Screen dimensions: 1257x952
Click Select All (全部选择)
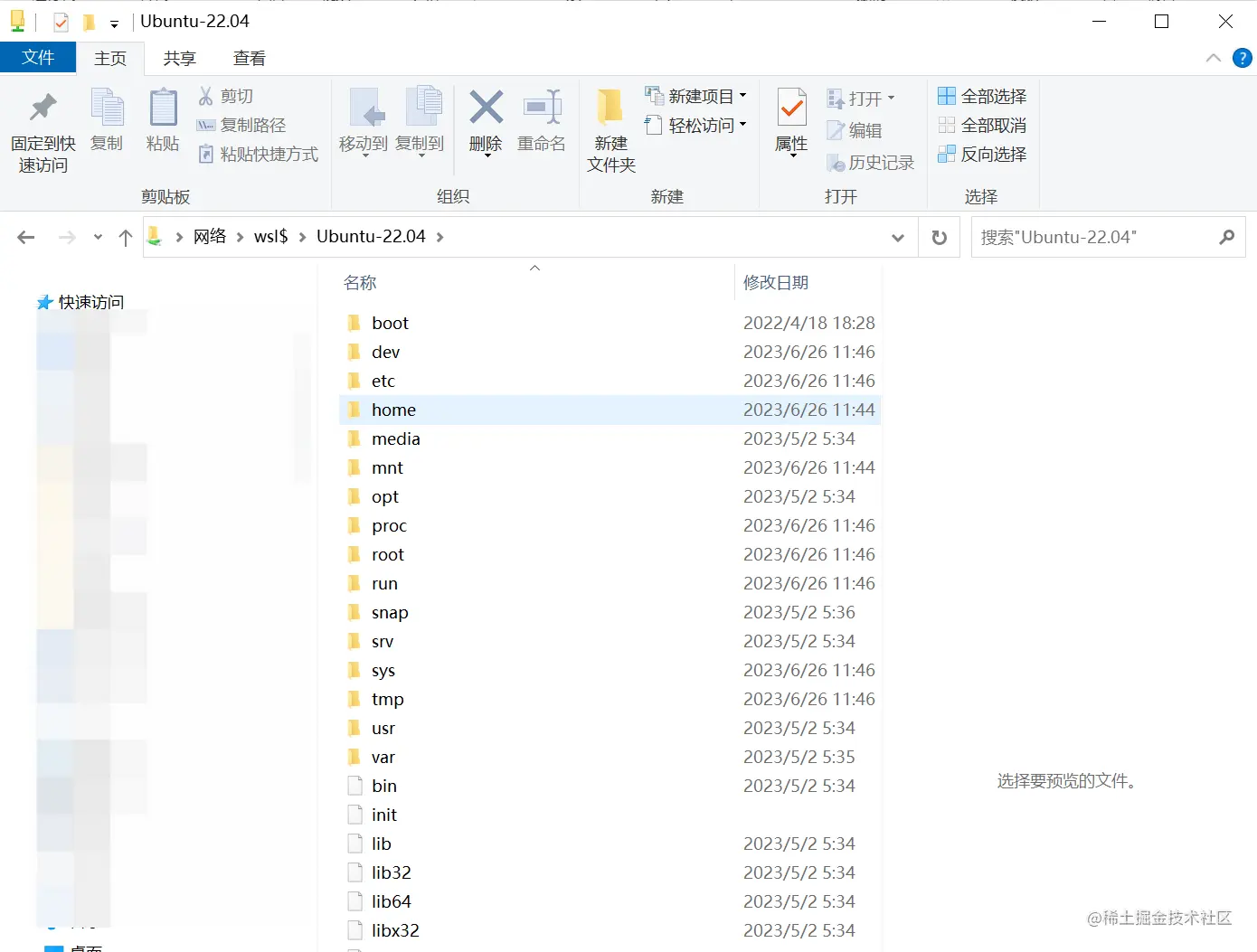[x=982, y=96]
